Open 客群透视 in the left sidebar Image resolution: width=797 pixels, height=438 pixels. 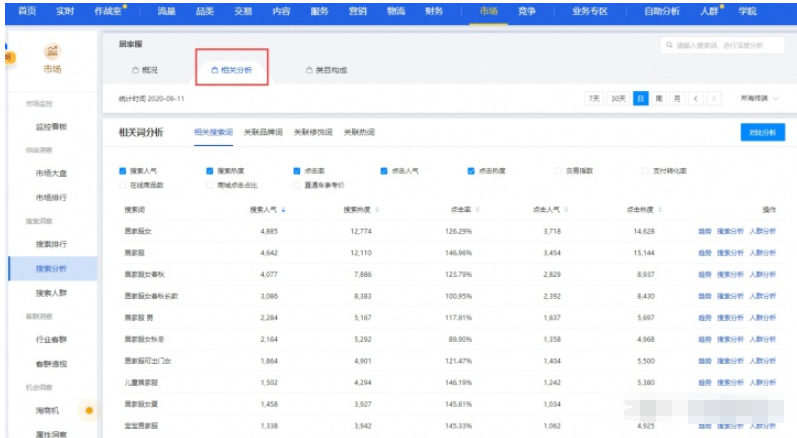click(51, 364)
